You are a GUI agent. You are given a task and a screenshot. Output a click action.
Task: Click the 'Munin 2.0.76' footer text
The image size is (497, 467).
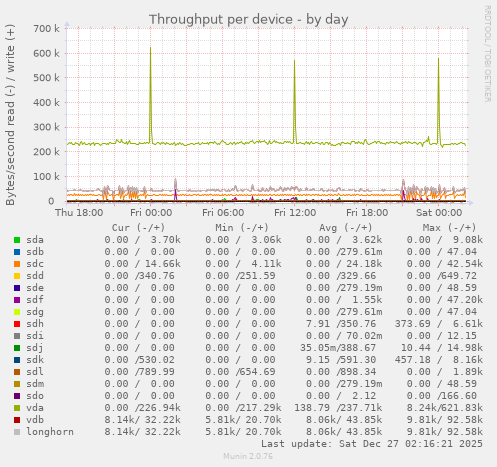pyautogui.click(x=248, y=456)
